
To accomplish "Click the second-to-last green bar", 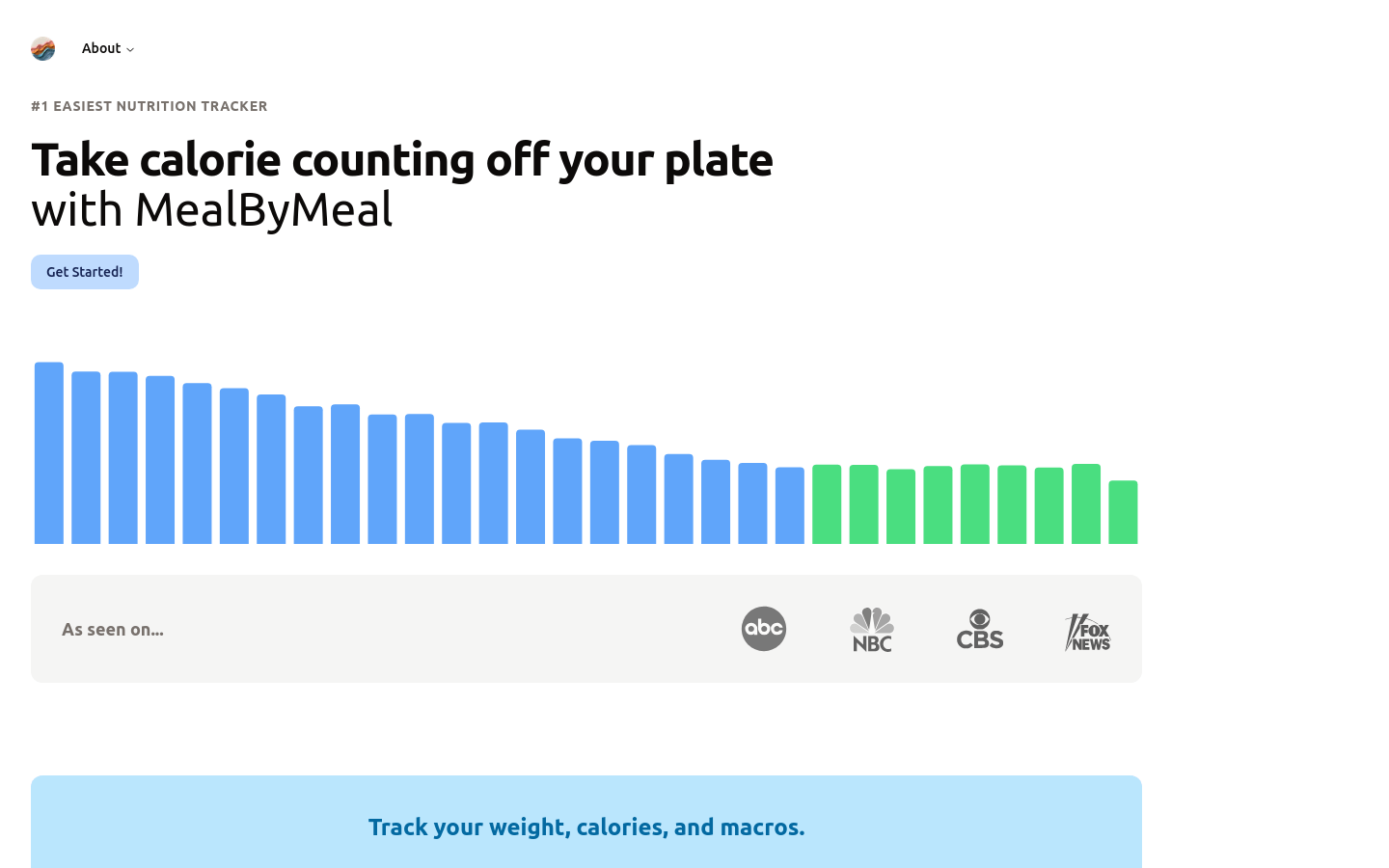I will (1086, 504).
